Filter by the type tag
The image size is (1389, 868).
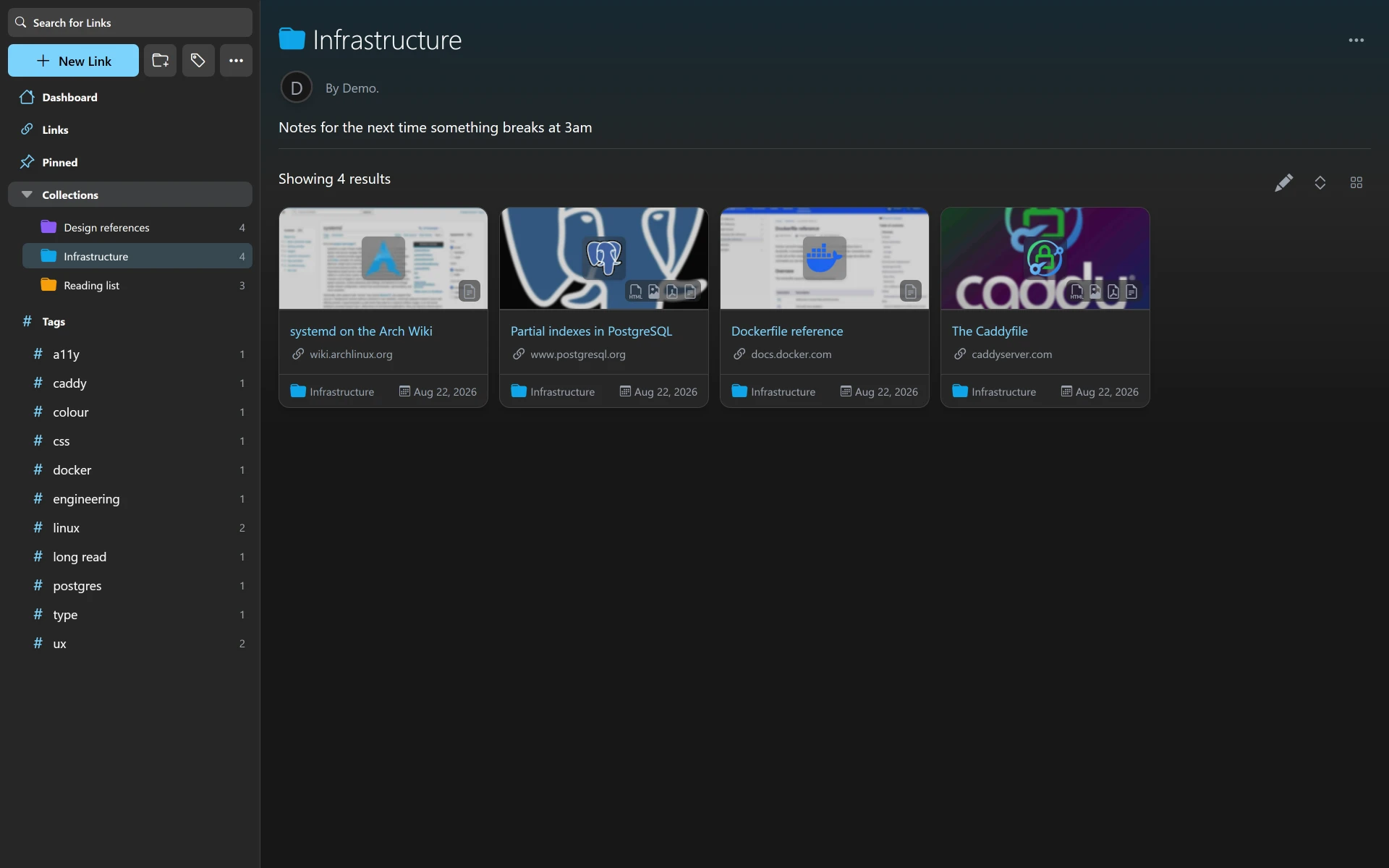coord(137,614)
